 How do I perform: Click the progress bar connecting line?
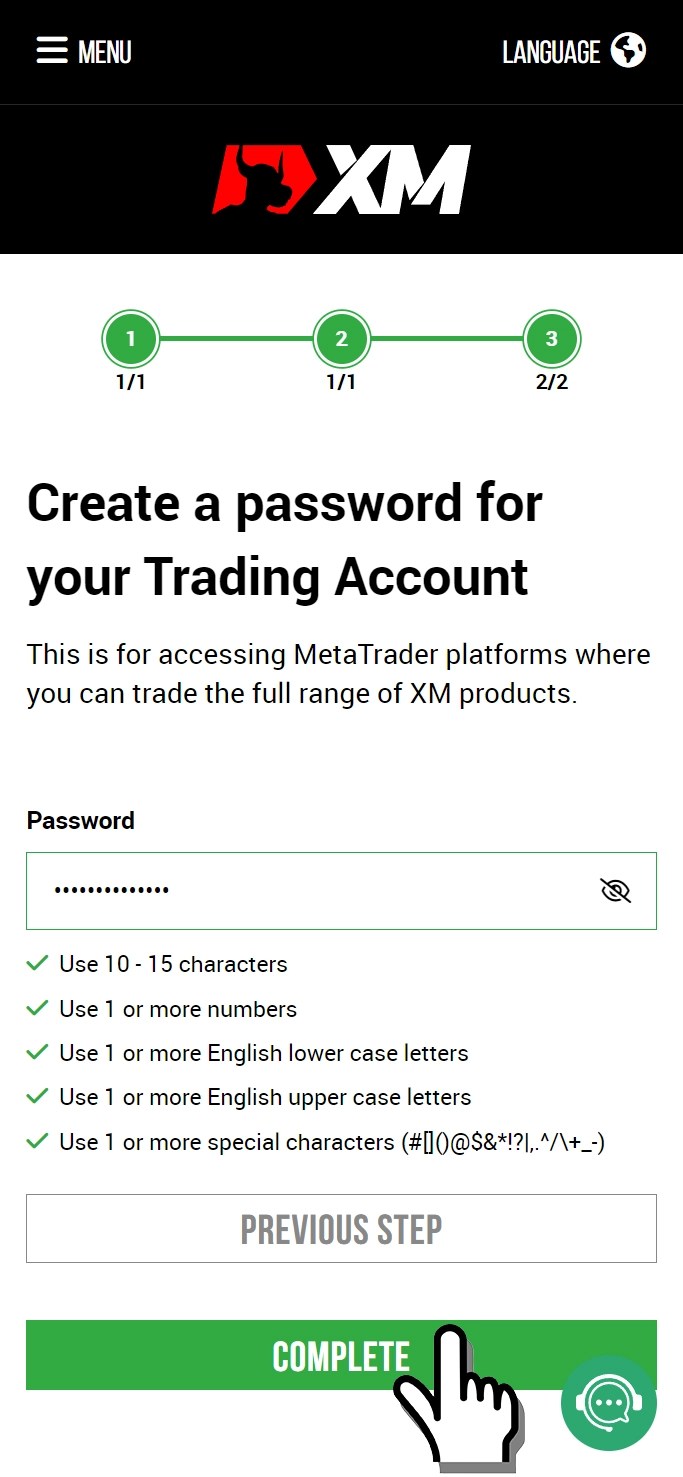(x=236, y=339)
